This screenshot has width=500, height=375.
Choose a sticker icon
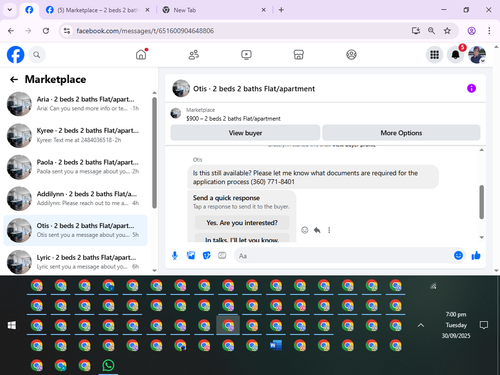click(207, 256)
